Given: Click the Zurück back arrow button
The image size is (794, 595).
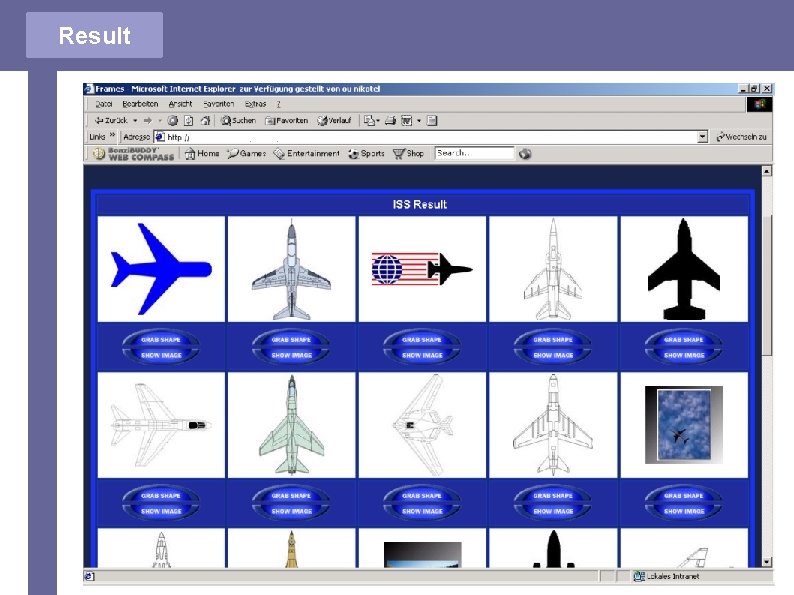Looking at the screenshot, I should click(x=111, y=121).
